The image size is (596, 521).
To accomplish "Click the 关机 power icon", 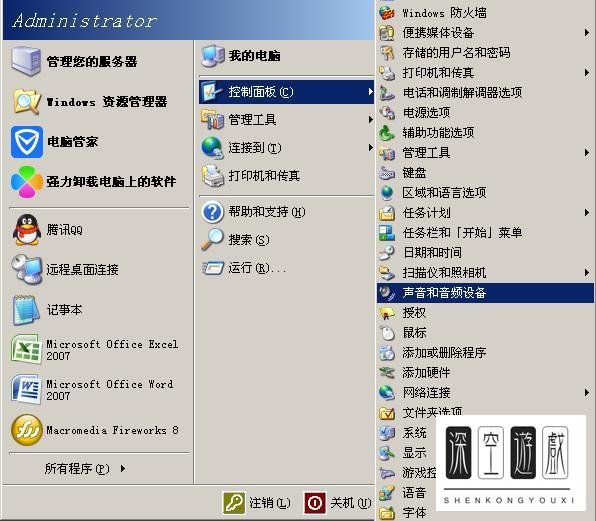I will [315, 503].
